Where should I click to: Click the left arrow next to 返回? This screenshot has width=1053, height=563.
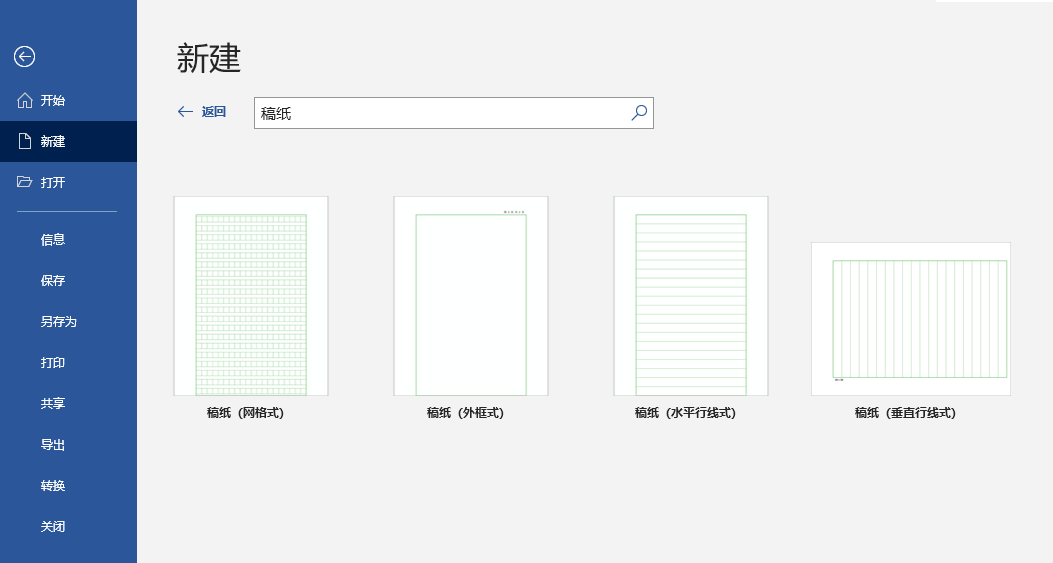coord(185,112)
